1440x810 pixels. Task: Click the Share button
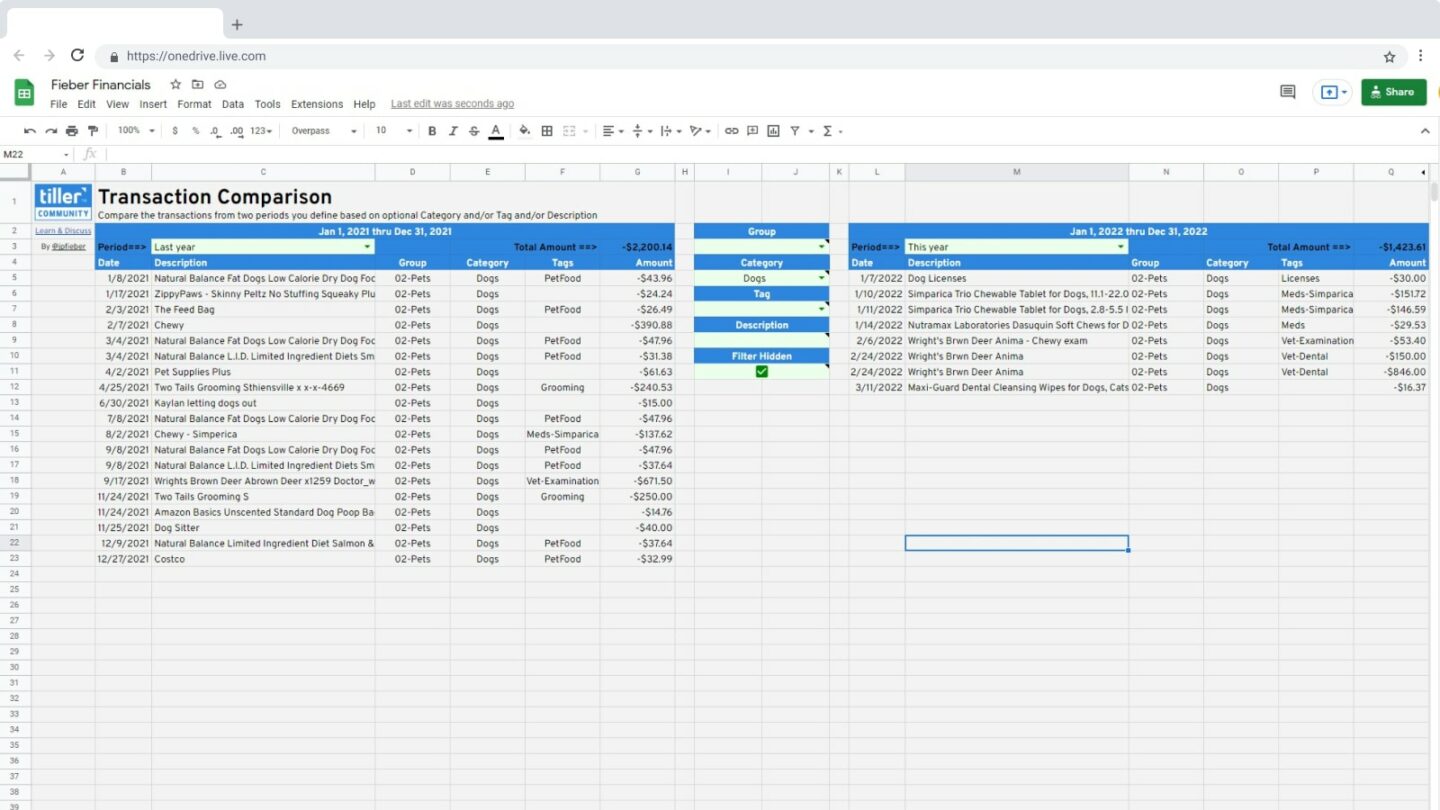1394,91
